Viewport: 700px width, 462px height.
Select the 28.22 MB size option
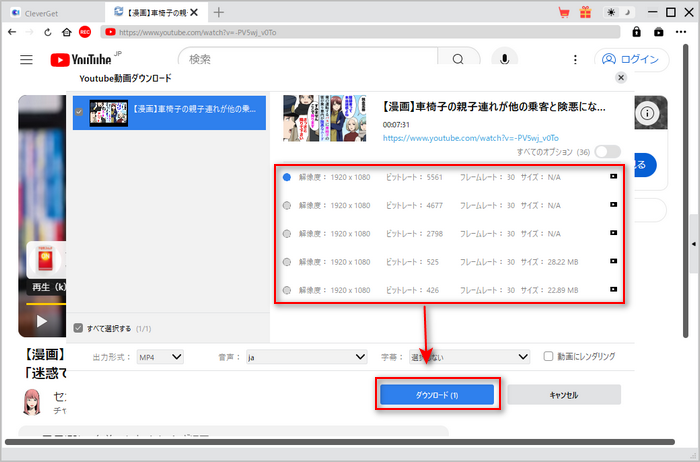pos(288,262)
